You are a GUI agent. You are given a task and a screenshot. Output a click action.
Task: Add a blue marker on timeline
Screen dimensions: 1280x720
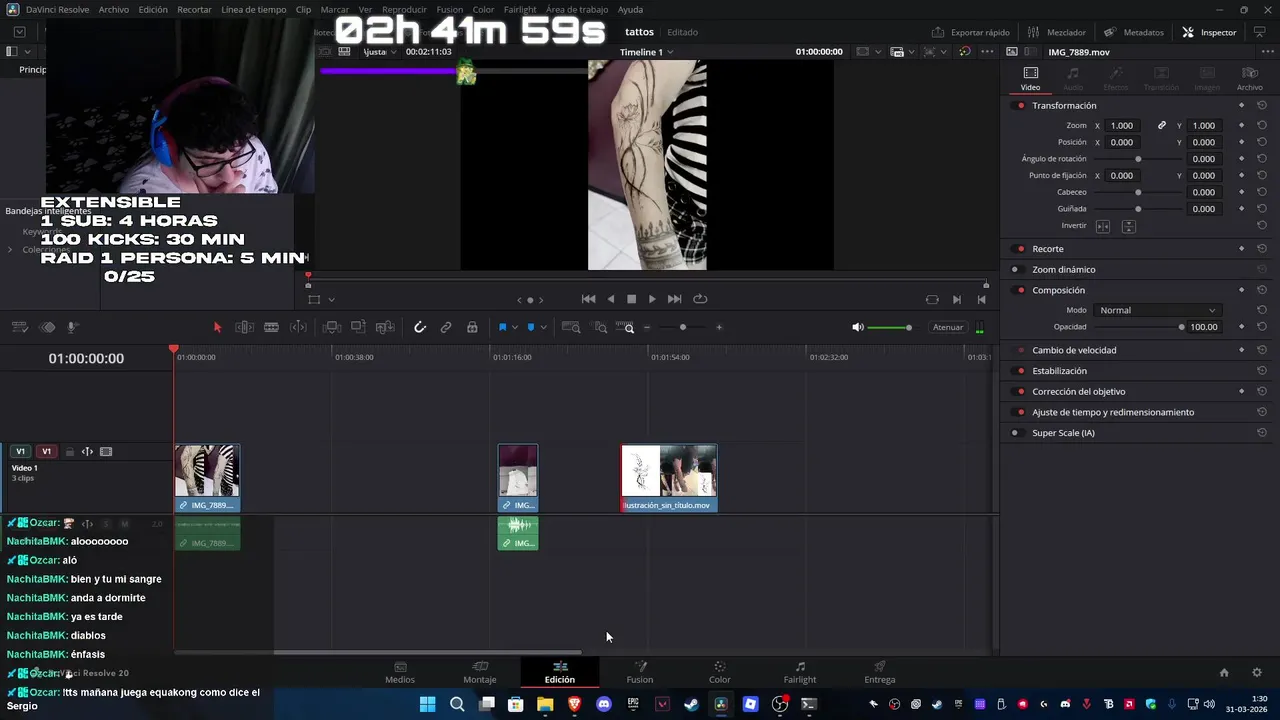530,327
